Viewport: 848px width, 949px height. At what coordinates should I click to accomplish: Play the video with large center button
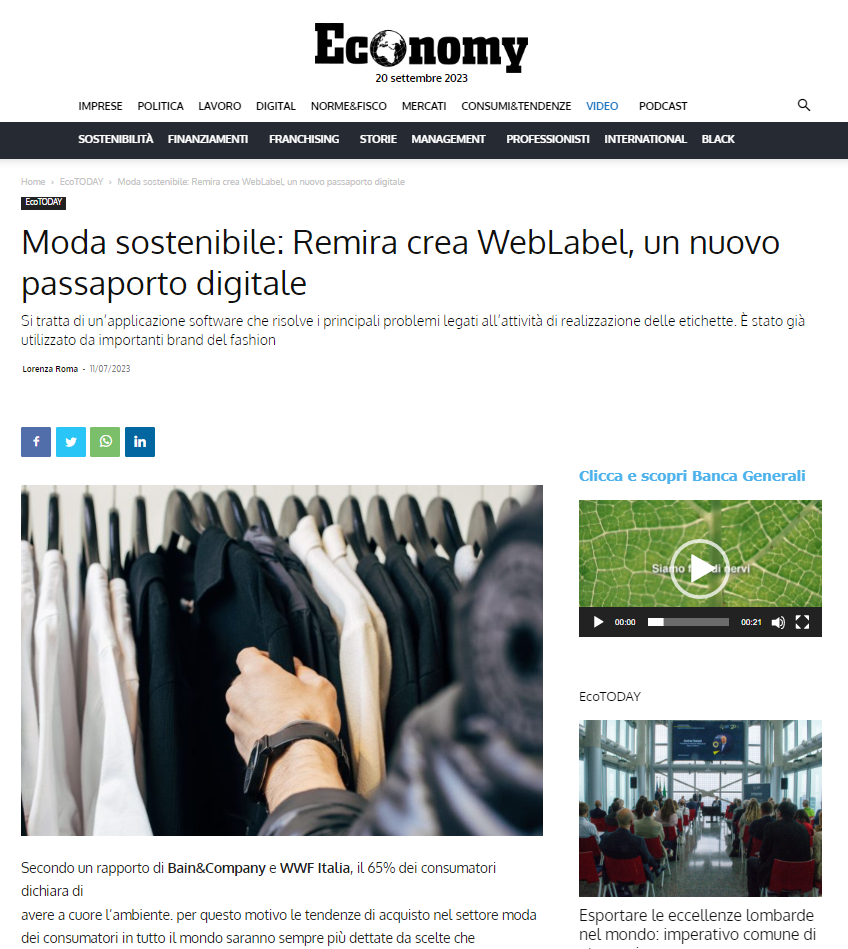pos(700,569)
